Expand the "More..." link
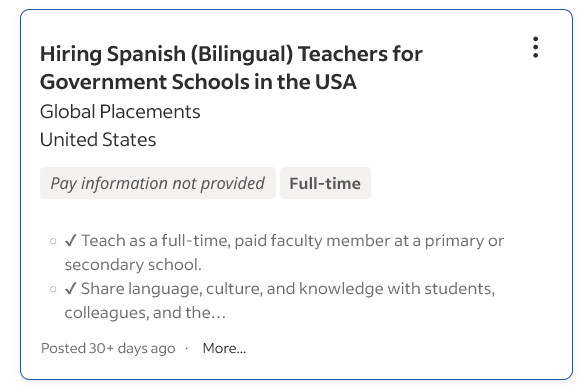The image size is (587, 389). (x=224, y=348)
